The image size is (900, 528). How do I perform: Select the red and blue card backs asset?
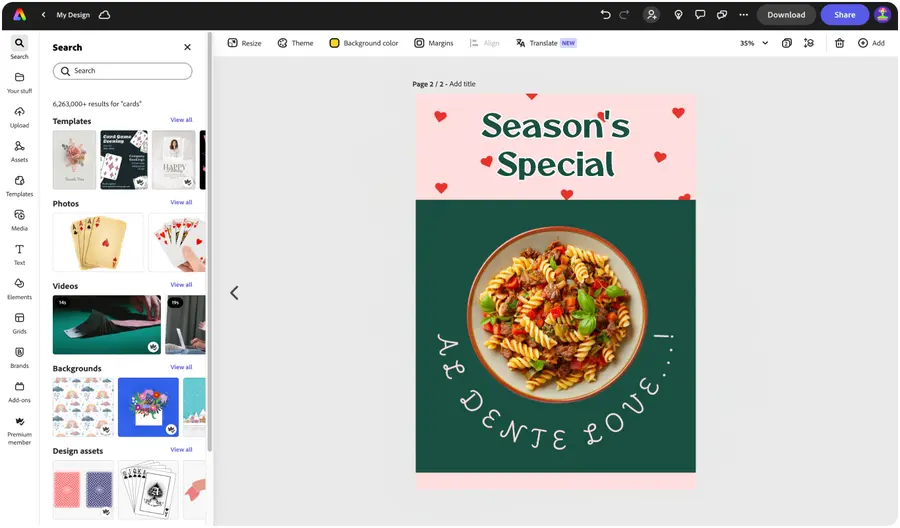83,490
